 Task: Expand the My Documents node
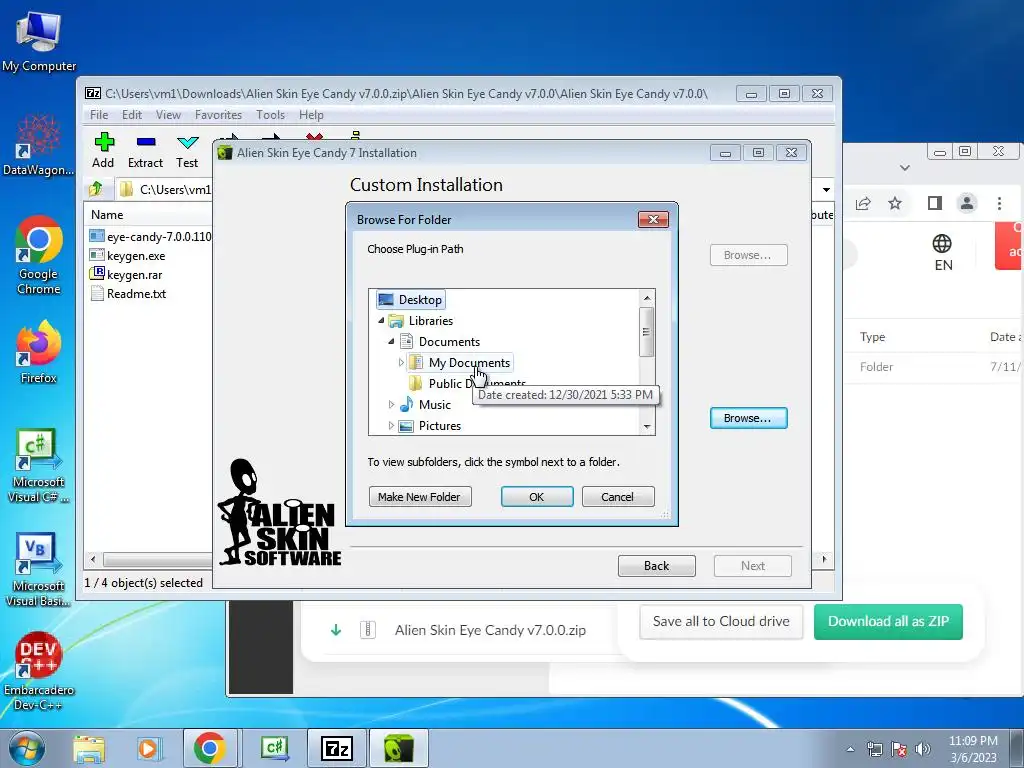pos(401,362)
